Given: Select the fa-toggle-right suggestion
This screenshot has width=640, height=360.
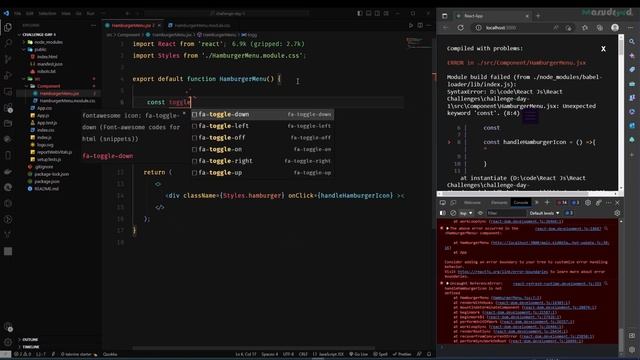Looking at the screenshot, I should [262, 161].
